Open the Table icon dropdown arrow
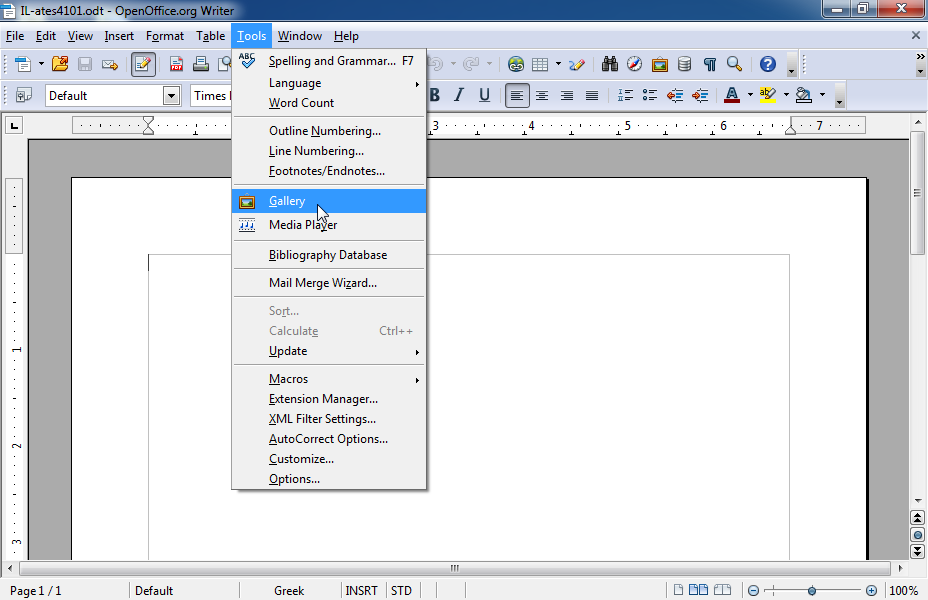928x600 pixels. (558, 64)
